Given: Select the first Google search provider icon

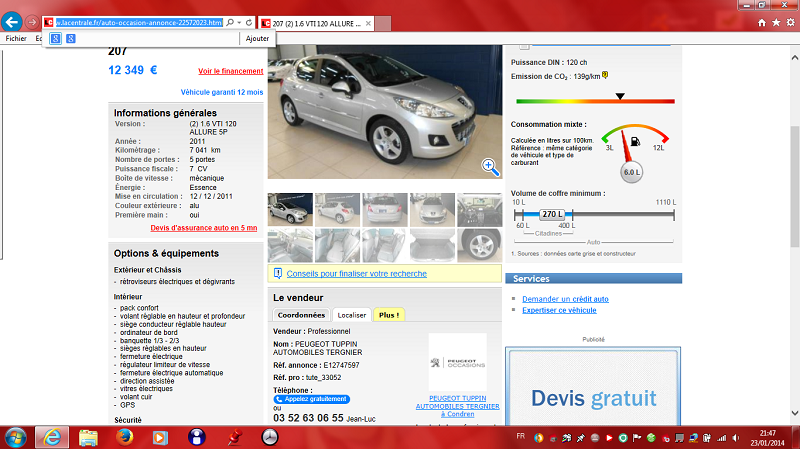Looking at the screenshot, I should pos(56,38).
